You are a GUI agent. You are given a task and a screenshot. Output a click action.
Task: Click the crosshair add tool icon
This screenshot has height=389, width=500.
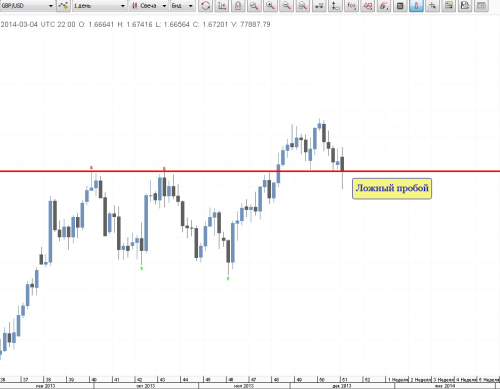coord(432,6)
